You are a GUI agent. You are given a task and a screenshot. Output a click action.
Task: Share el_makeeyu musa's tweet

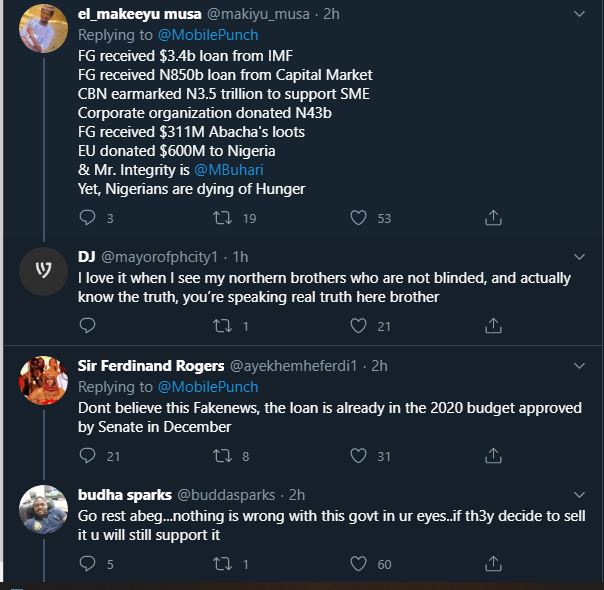(x=493, y=217)
